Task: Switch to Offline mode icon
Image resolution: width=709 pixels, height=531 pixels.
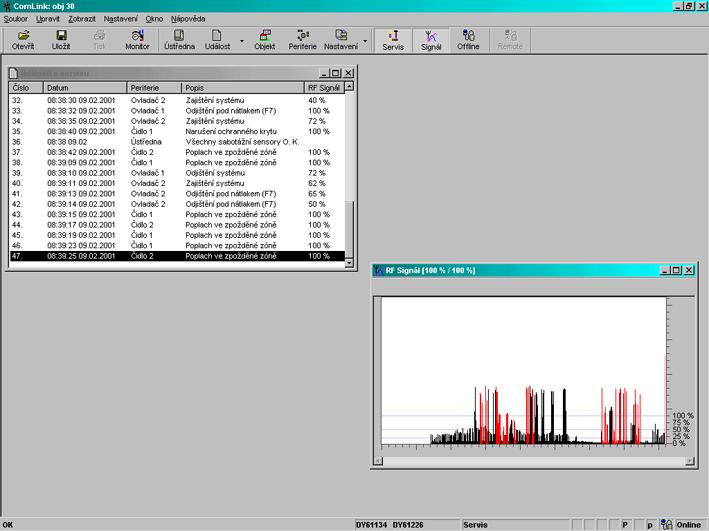Action: point(468,40)
